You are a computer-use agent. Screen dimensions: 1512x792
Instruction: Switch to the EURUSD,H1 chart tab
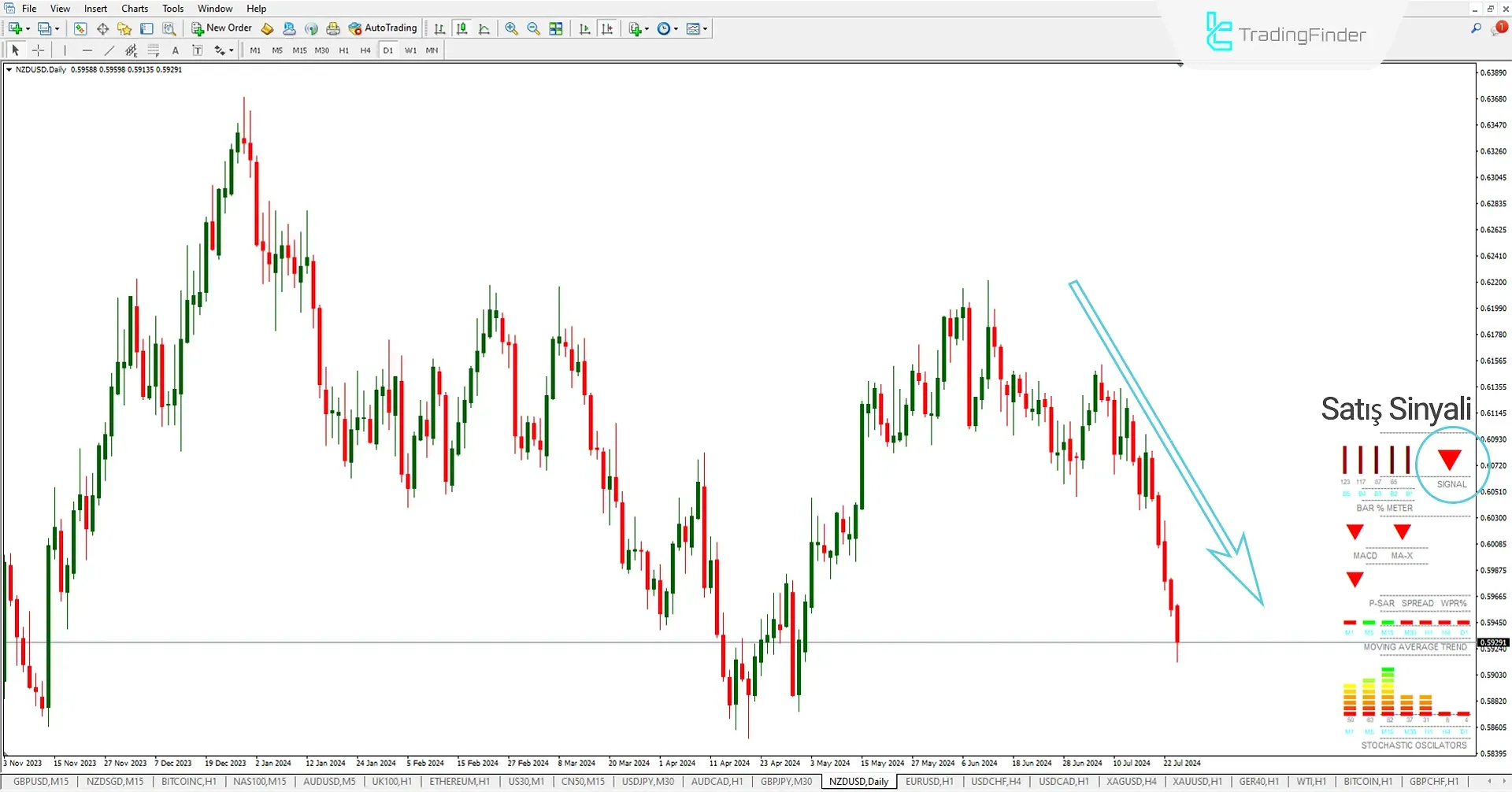click(x=928, y=782)
